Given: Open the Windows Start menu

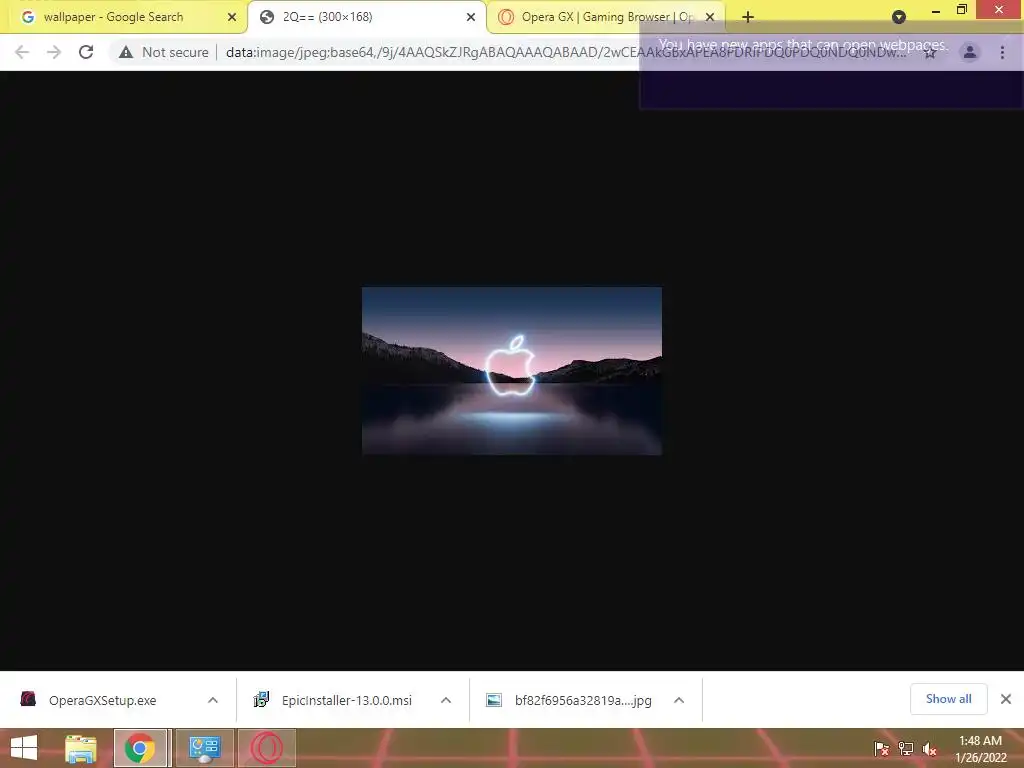Looking at the screenshot, I should 24,748.
